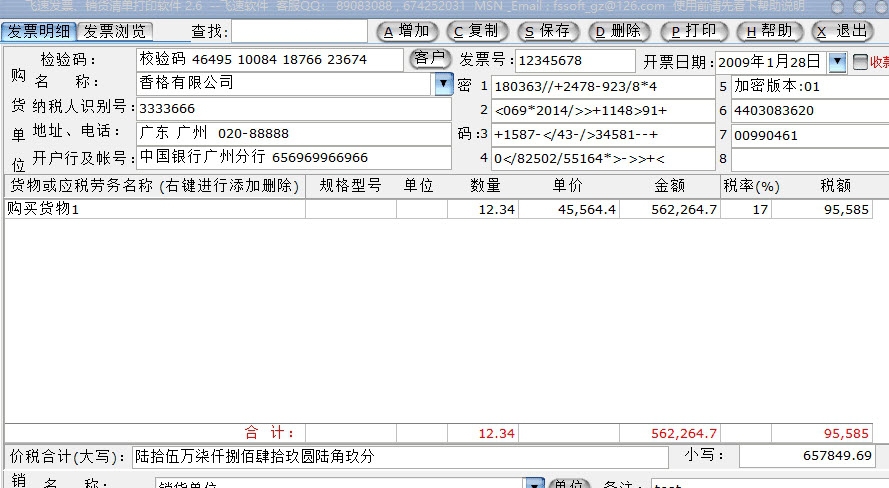Image resolution: width=889 pixels, height=488 pixels.
Task: Click amount cell 562,264.7 in item row
Action: click(670, 209)
